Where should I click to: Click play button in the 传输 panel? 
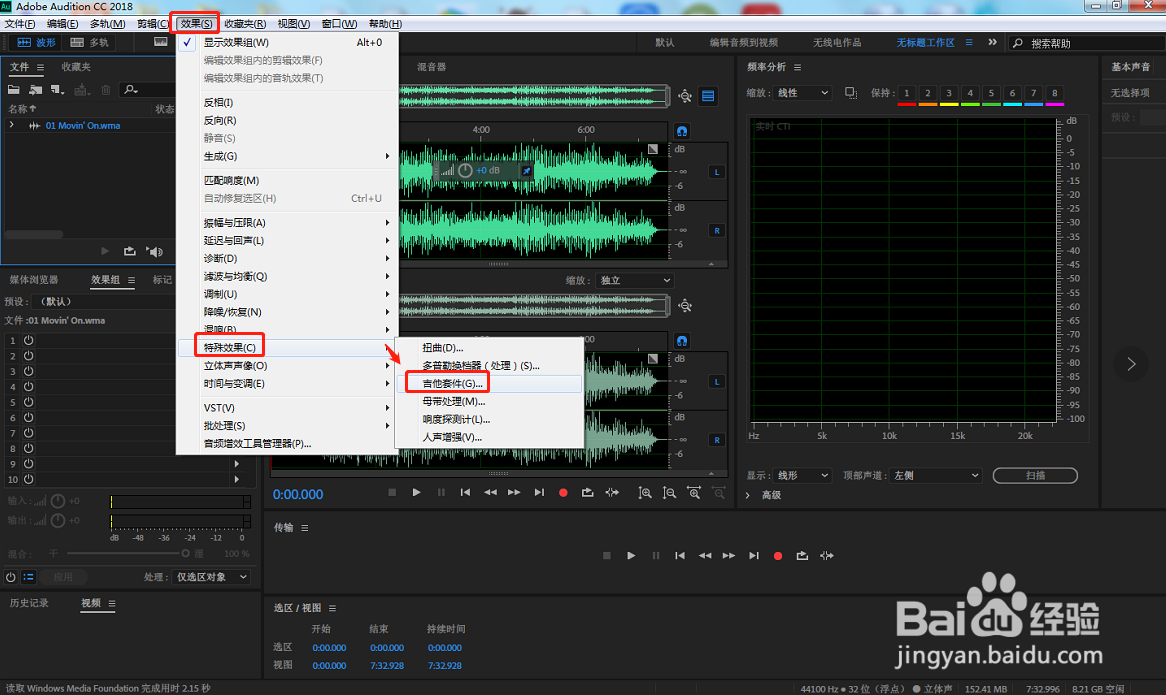coord(631,556)
